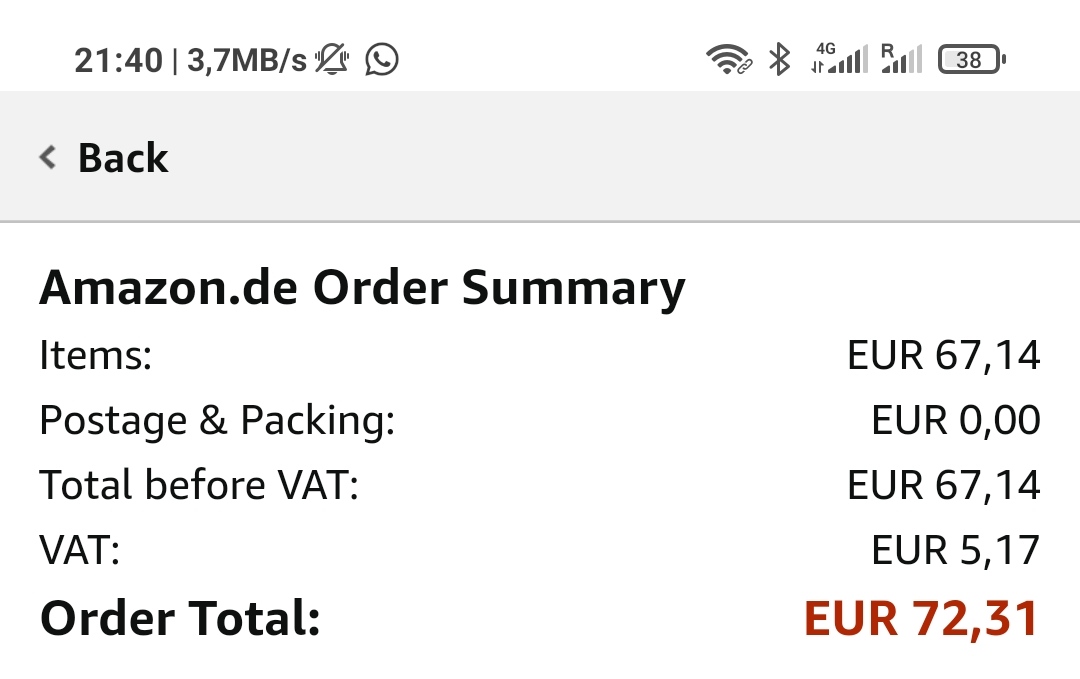Tap the EUR 5,17 VAT amount
1080x679 pixels.
pos(955,550)
